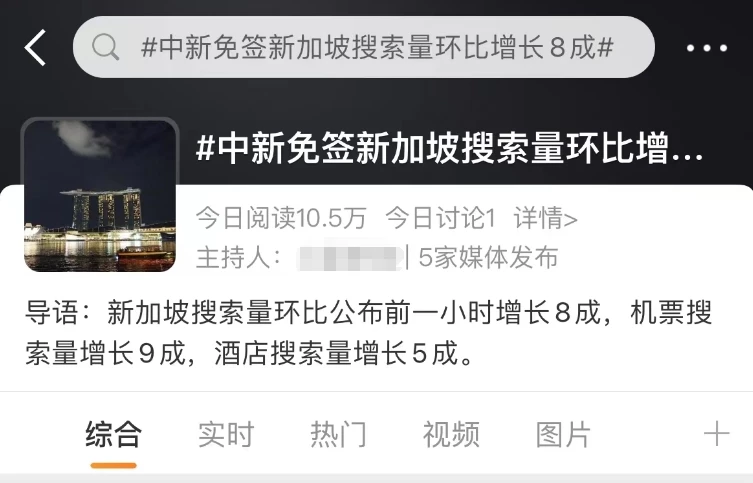Viewport: 753px width, 483px height.
Task: Go back using the left arrow icon
Action: pyautogui.click(x=36, y=48)
